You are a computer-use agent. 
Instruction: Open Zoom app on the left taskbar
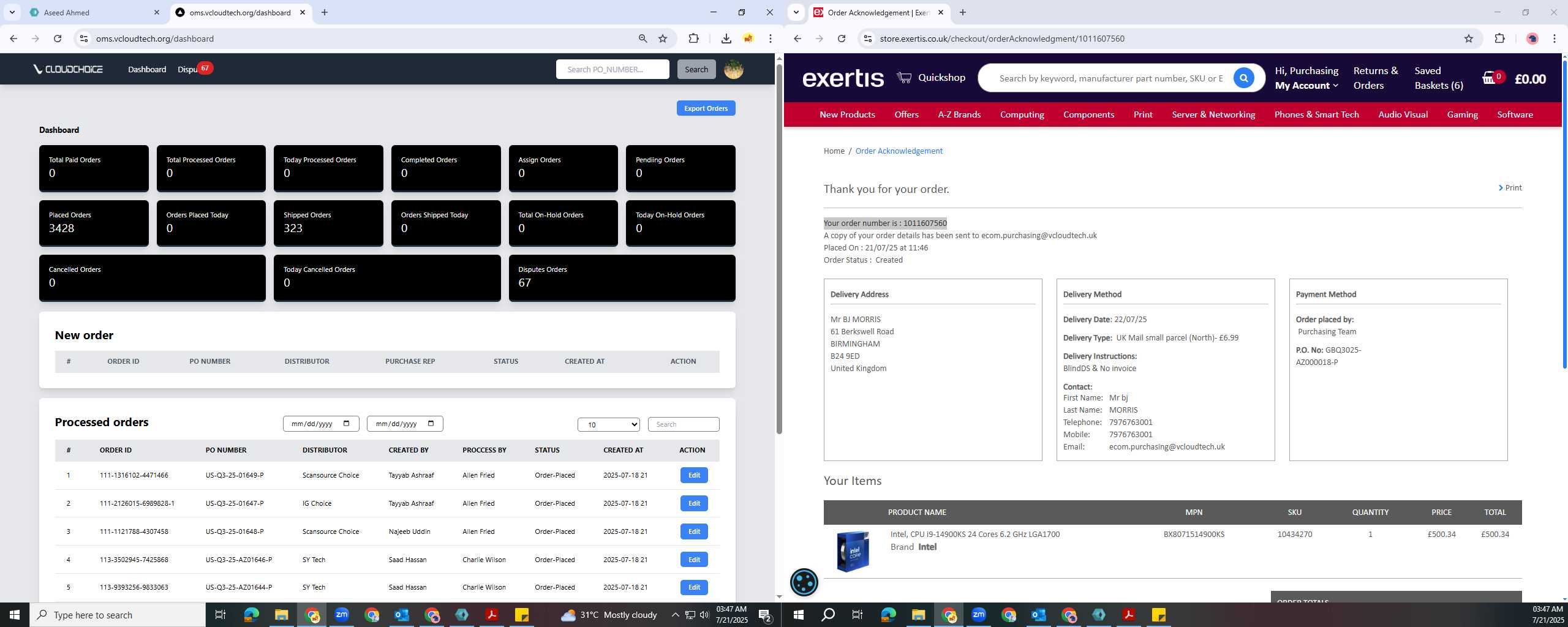coord(342,615)
